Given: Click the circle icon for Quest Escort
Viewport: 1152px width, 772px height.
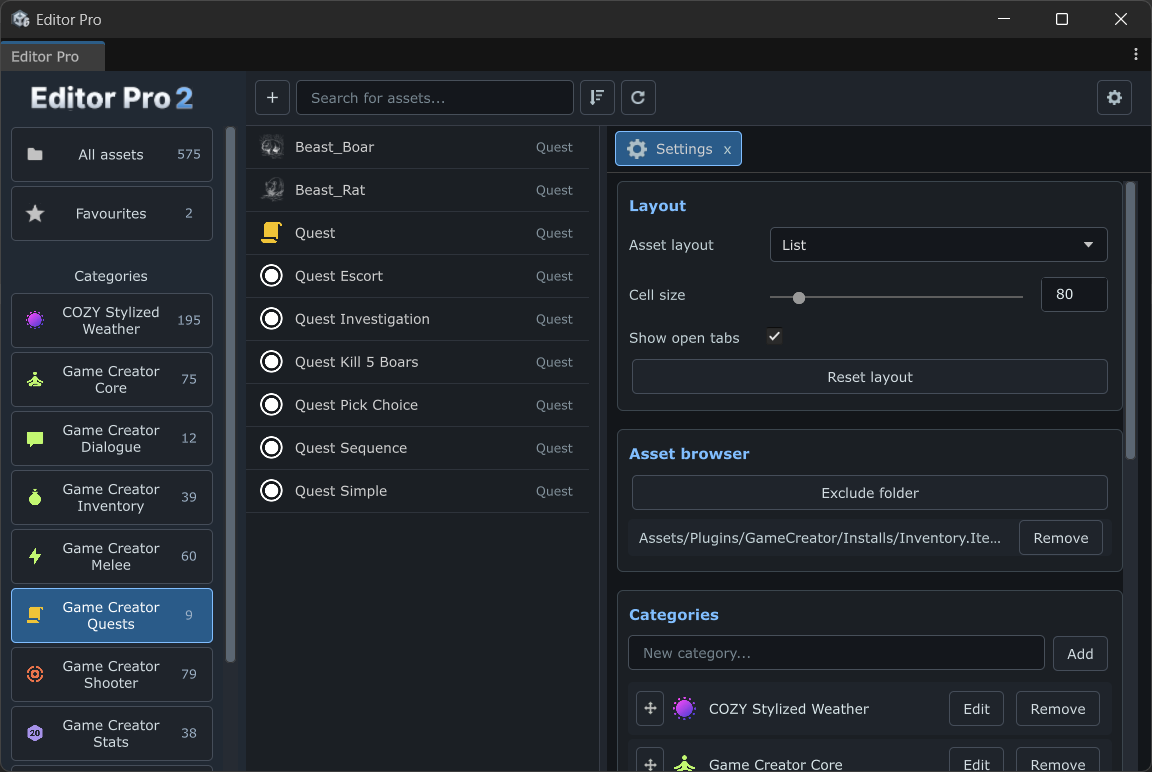Looking at the screenshot, I should click(272, 276).
